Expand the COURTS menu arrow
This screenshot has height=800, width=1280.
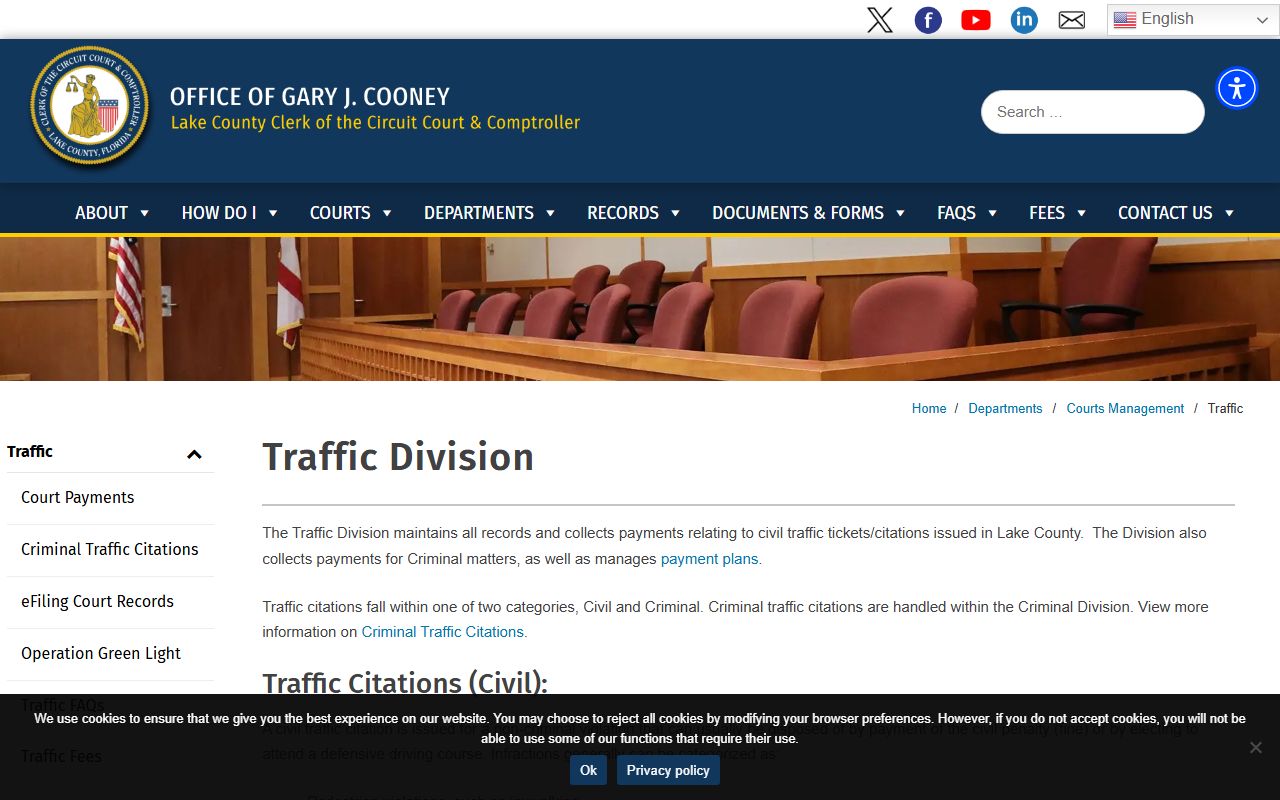coord(386,213)
